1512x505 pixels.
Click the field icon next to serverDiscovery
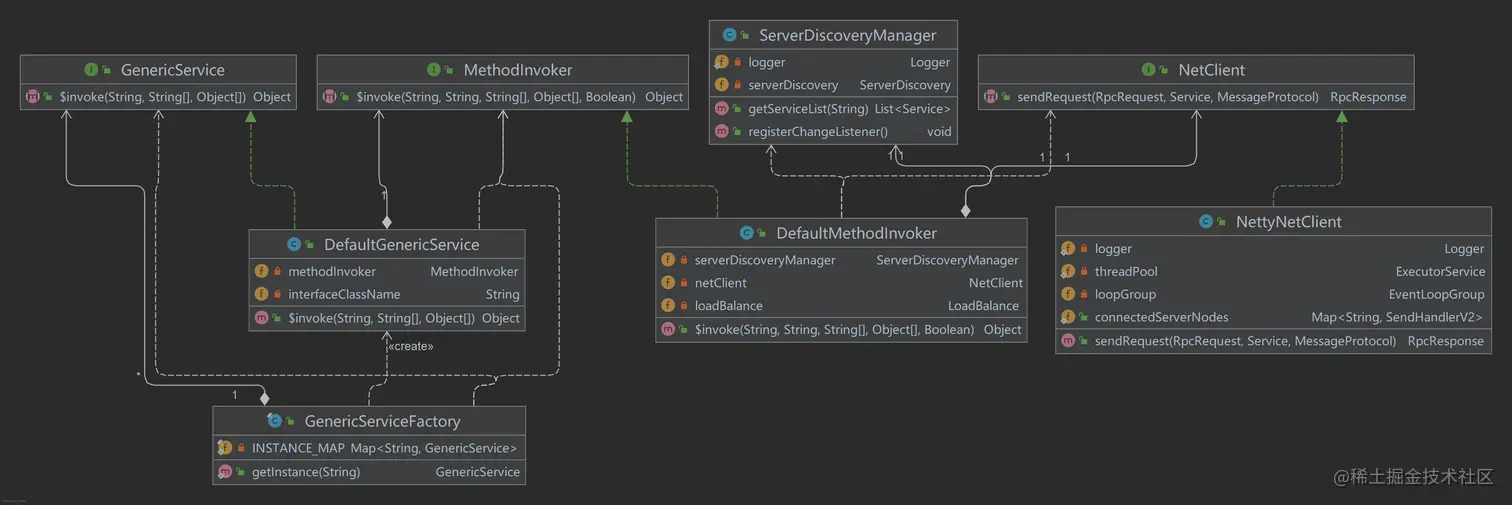coord(722,85)
